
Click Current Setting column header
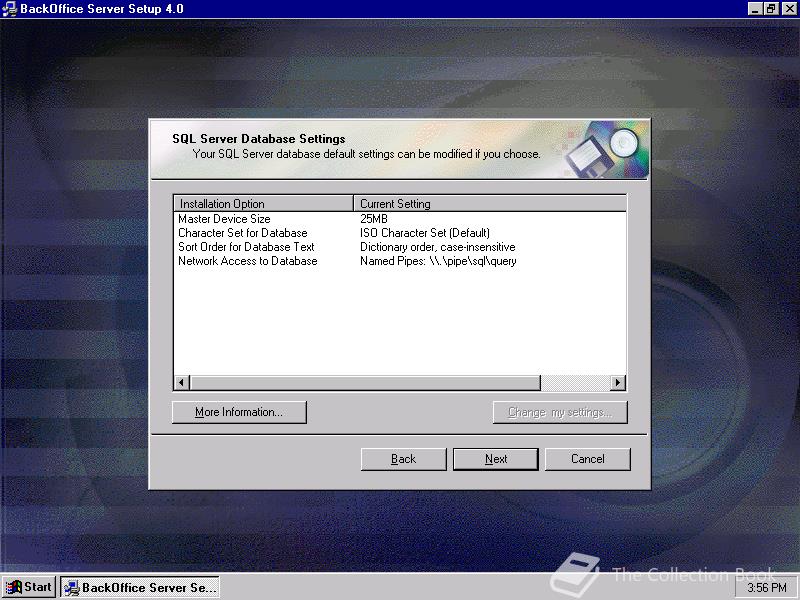click(490, 204)
